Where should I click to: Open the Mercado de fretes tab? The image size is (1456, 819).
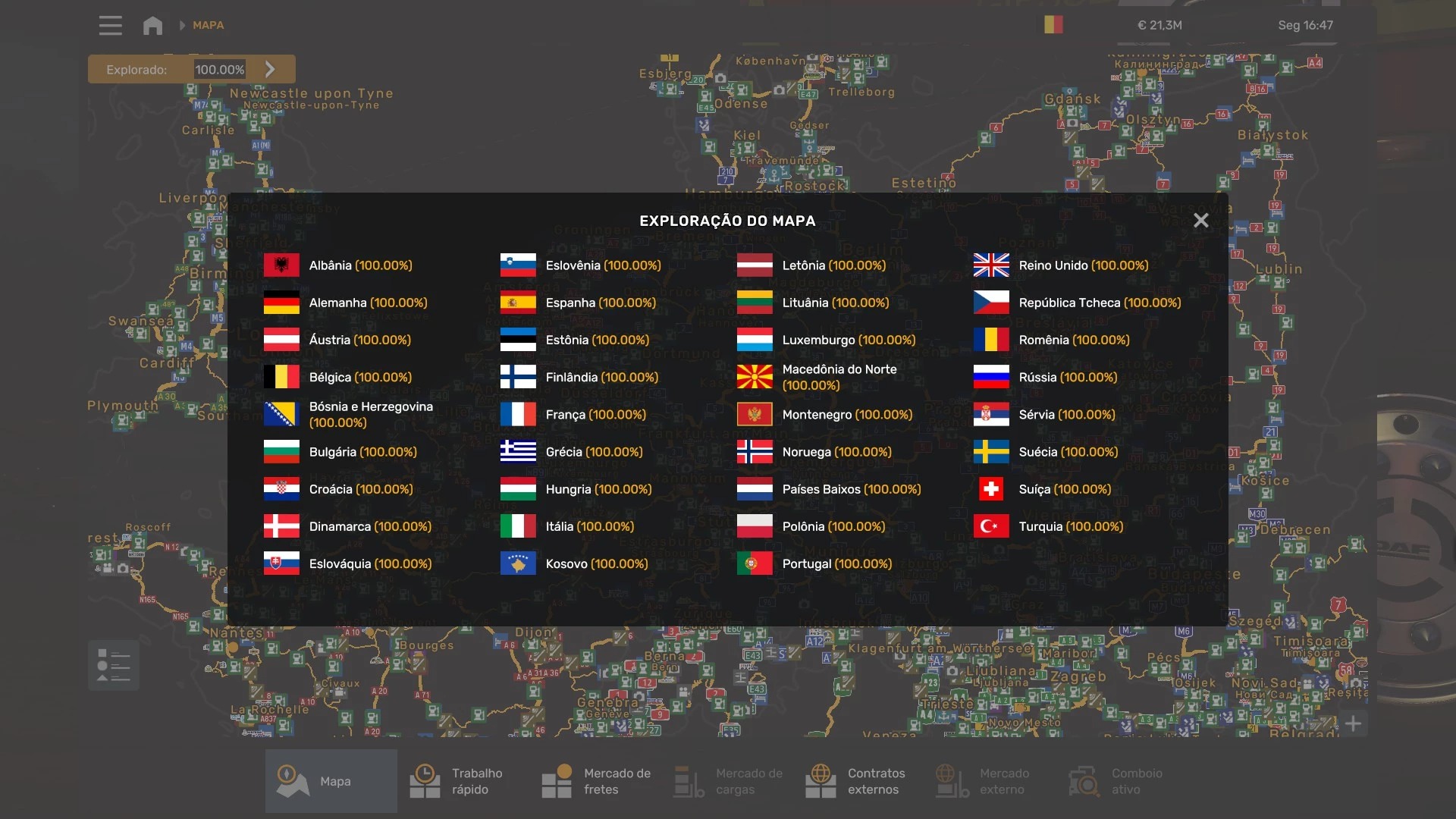596,781
